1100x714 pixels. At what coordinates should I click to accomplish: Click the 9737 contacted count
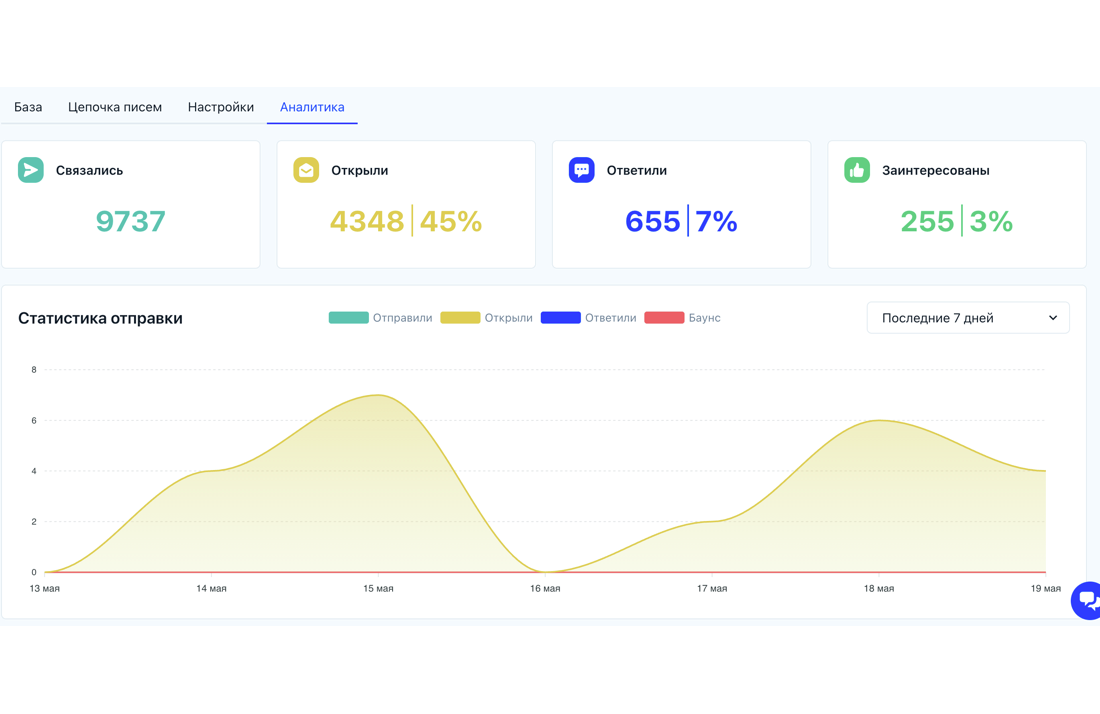click(x=130, y=222)
